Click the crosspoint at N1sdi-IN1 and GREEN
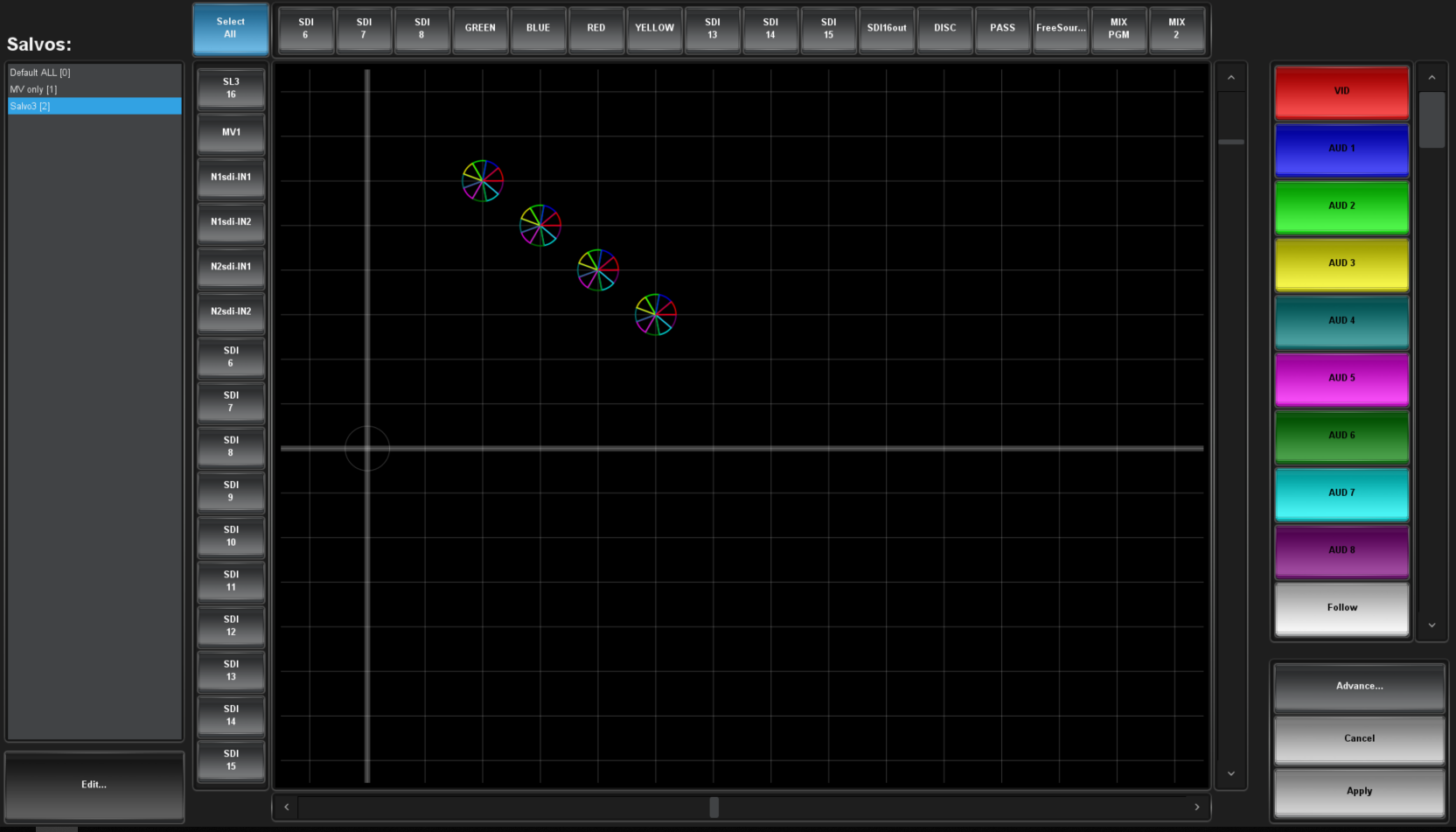Screen dimensions: 1456x832 [483, 180]
